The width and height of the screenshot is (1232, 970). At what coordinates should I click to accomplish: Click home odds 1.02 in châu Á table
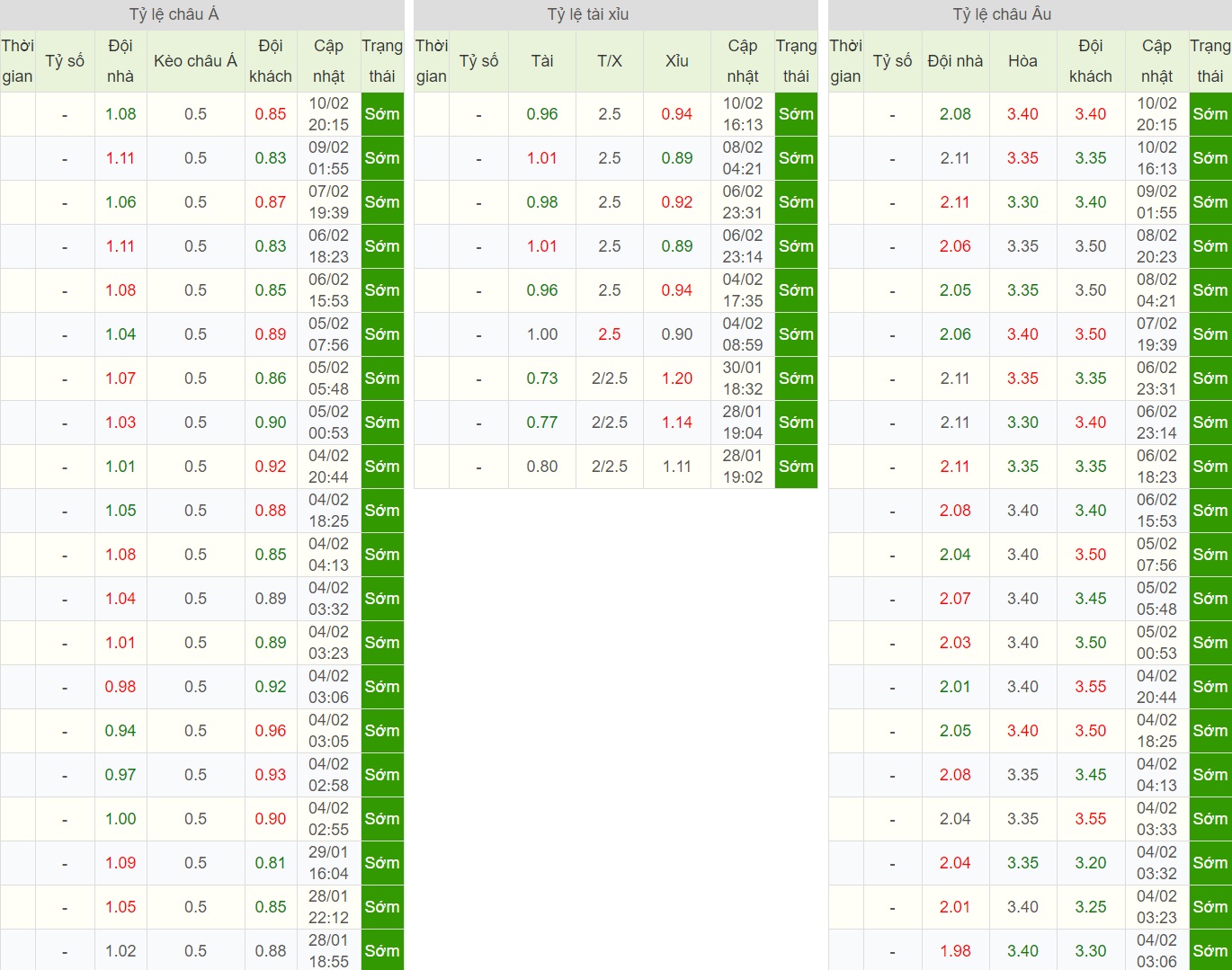tap(121, 951)
